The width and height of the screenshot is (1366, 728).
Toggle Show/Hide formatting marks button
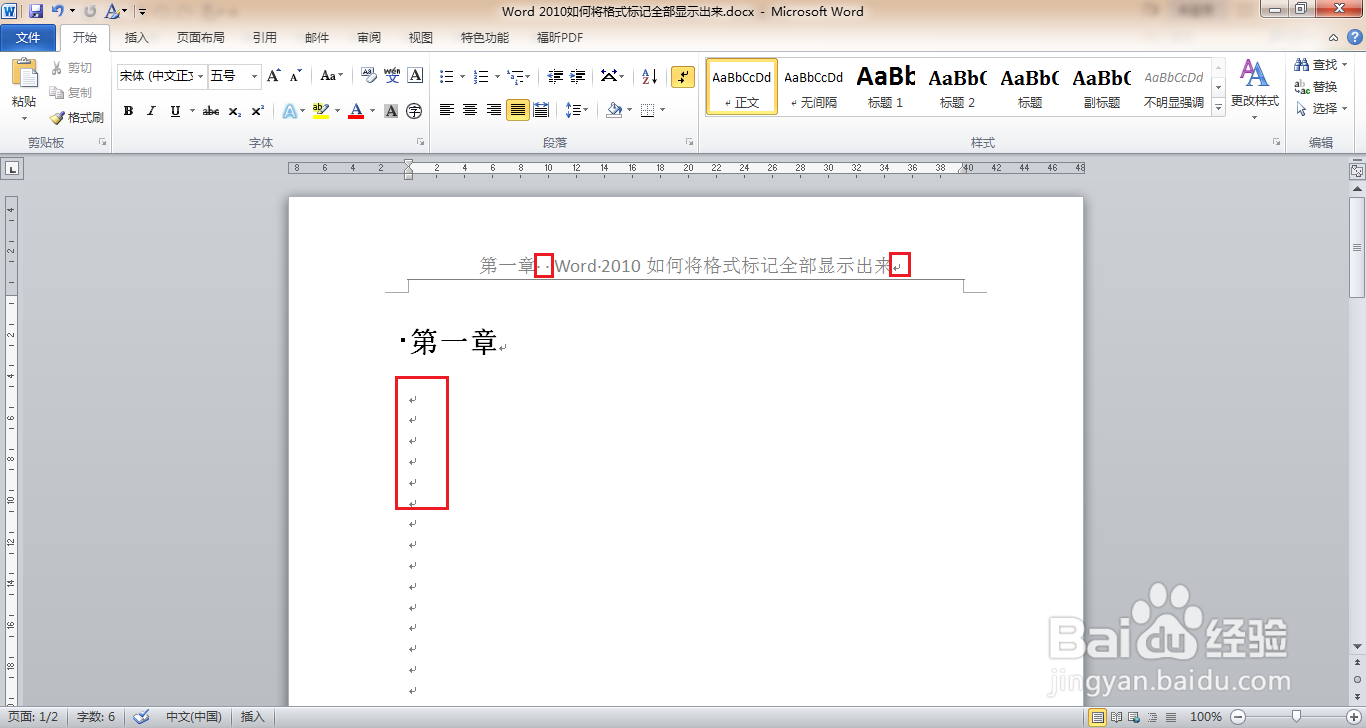click(683, 76)
